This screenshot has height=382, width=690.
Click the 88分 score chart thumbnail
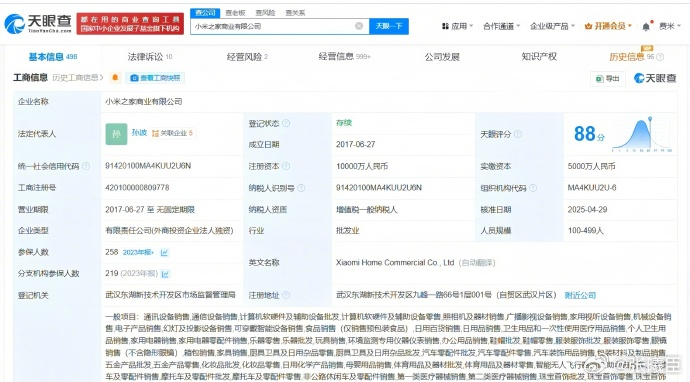coord(642,134)
